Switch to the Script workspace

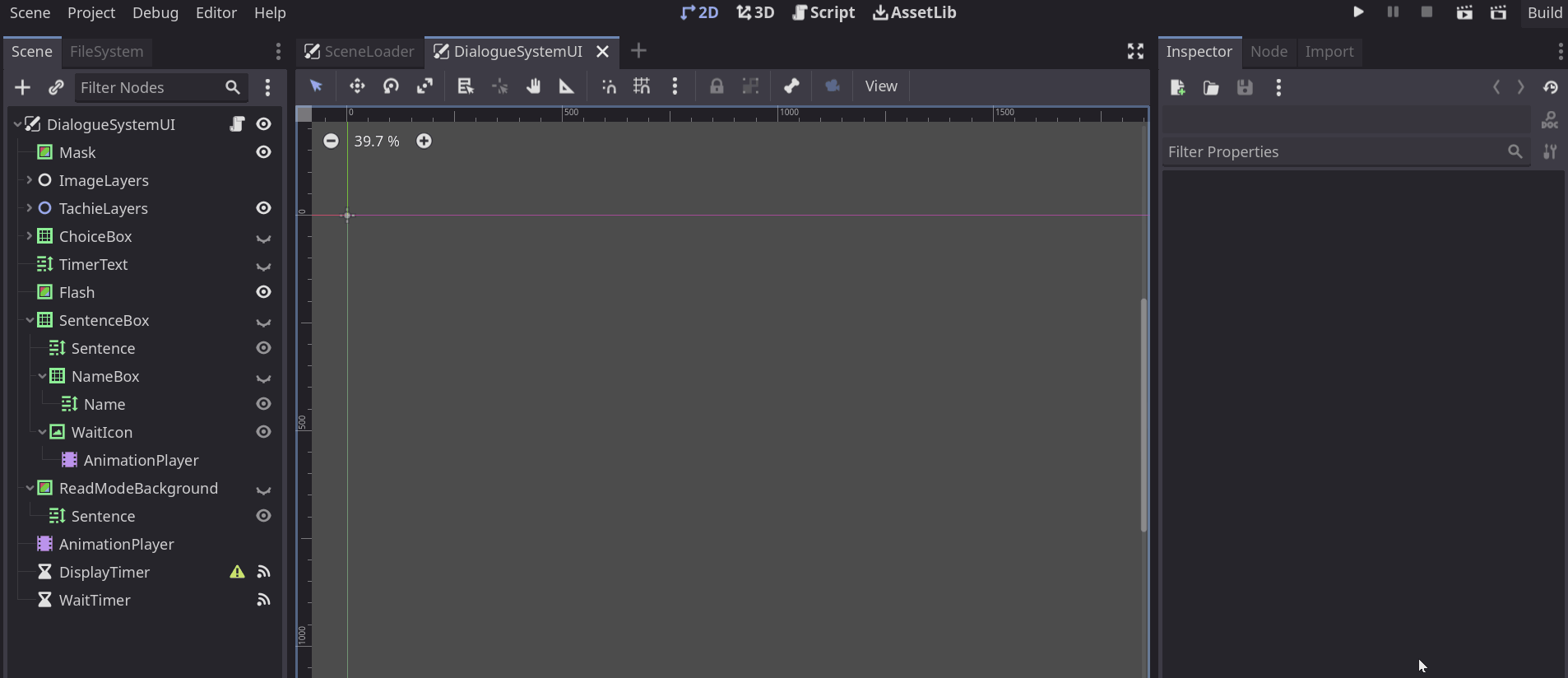tap(823, 13)
